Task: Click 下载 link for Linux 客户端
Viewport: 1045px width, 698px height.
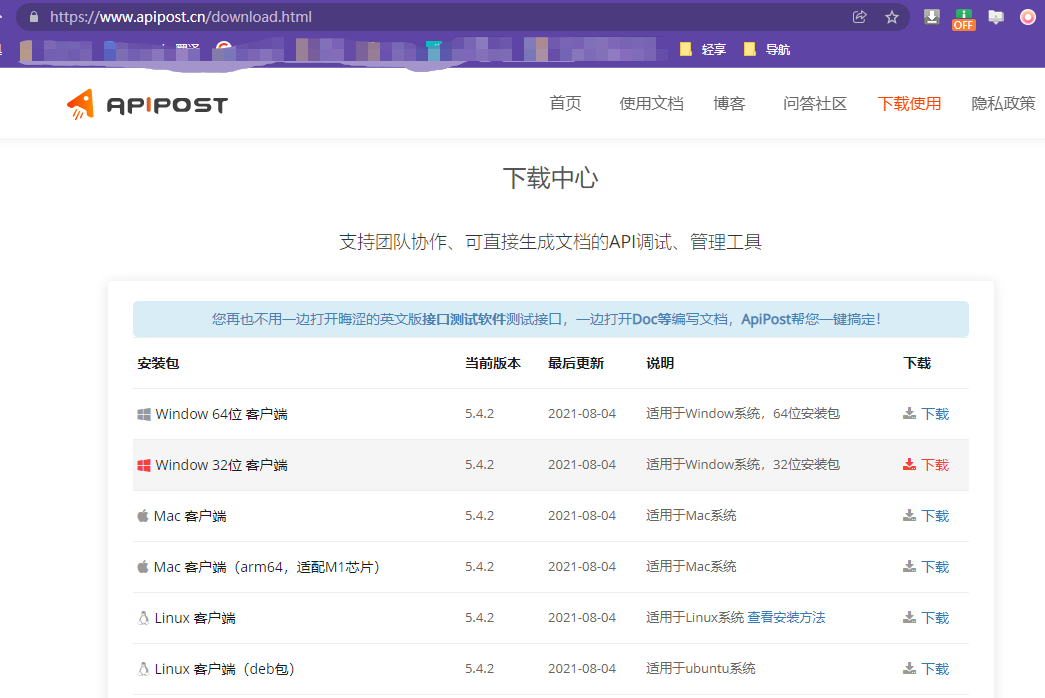Action: [x=935, y=618]
